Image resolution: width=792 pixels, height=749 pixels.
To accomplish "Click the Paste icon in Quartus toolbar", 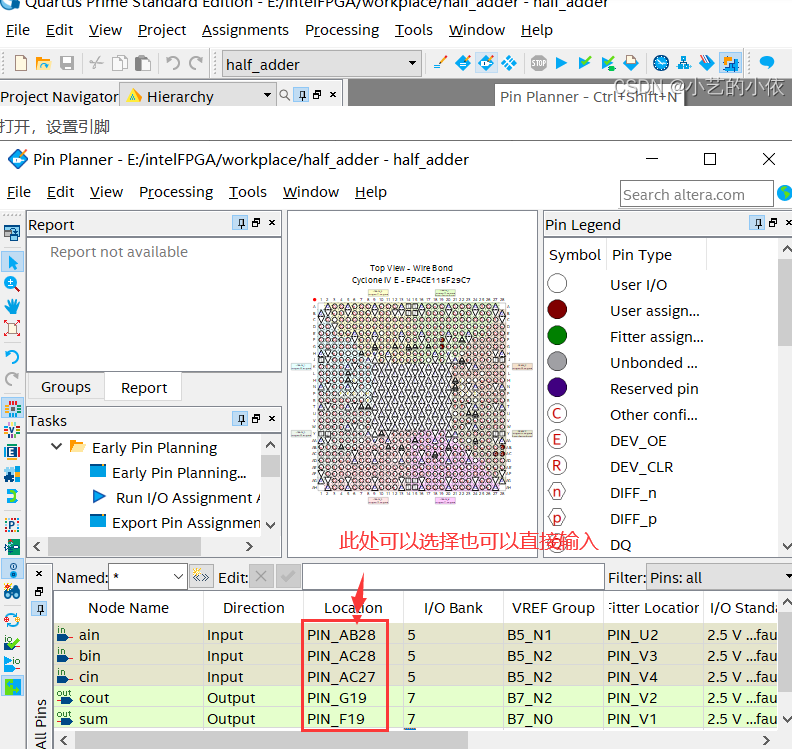I will pos(143,64).
